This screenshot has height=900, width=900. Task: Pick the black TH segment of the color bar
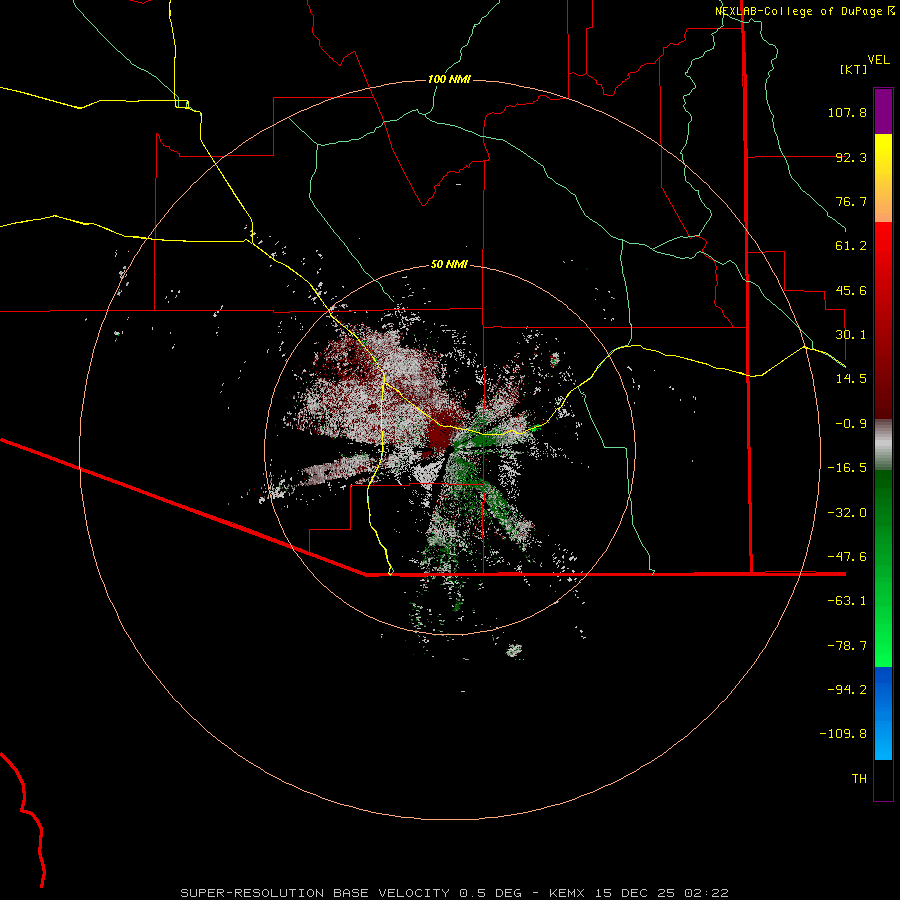click(883, 779)
